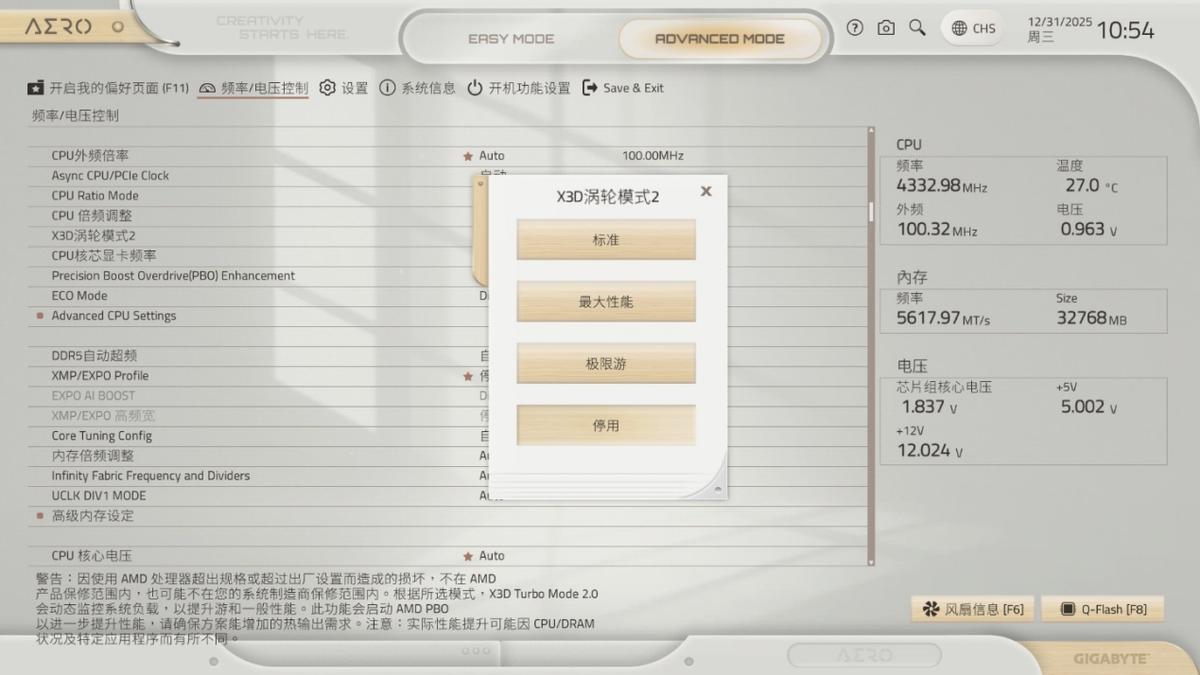Screen dimensions: 1200x675
Task: Click the 10:54 clock display
Action: 1125,31
